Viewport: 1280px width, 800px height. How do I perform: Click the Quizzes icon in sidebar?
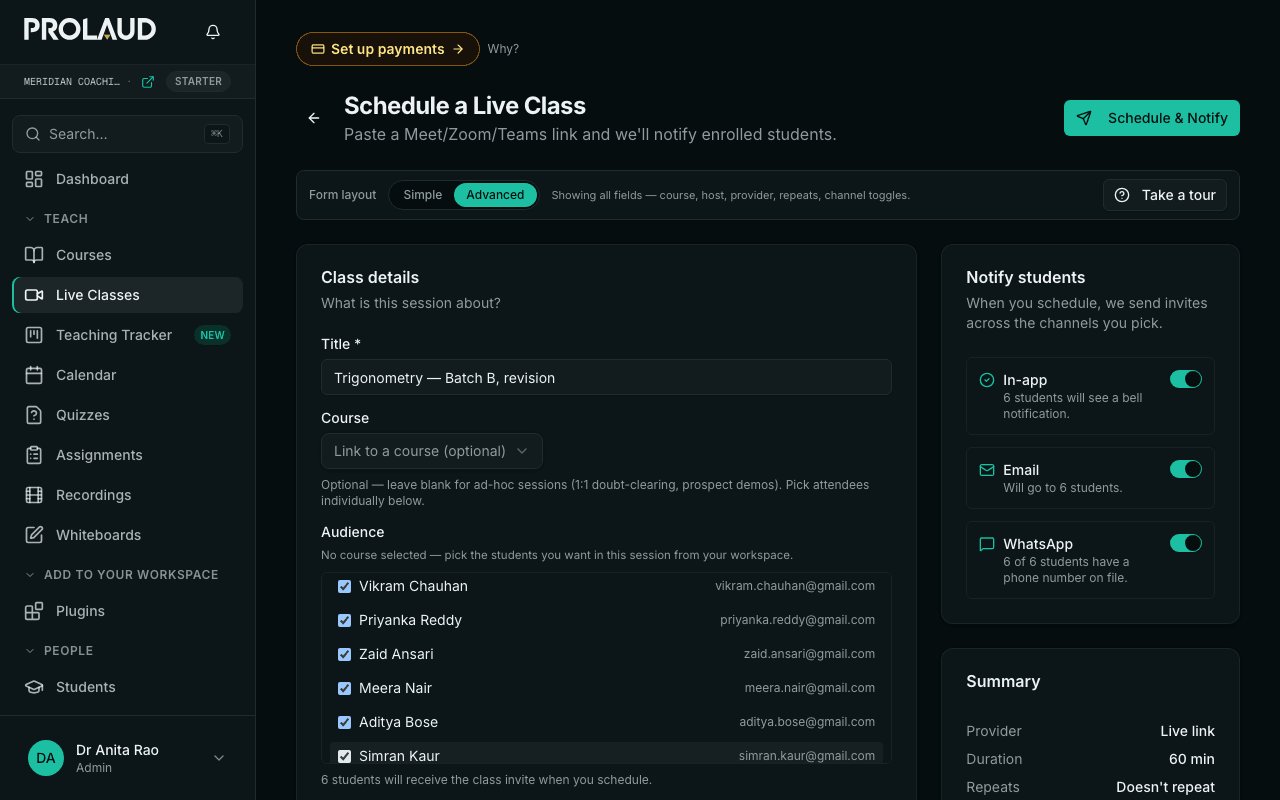(34, 415)
